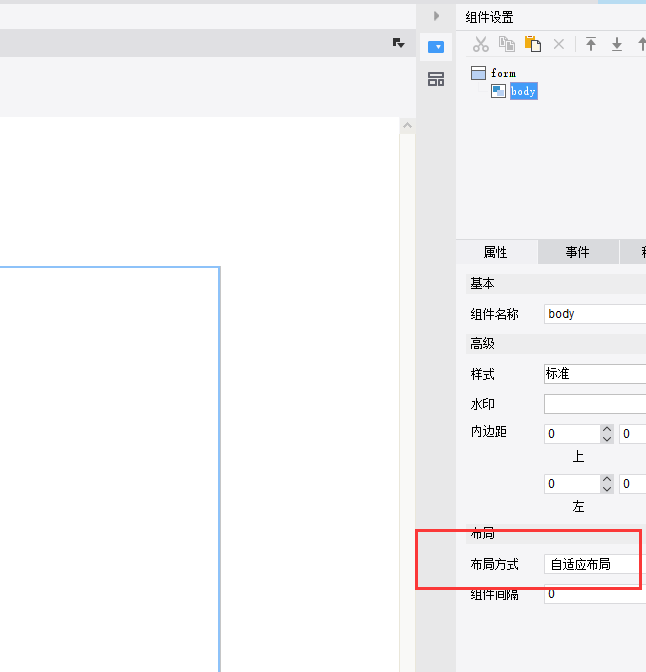
Task: Open the widget library panel icon
Action: pos(436,79)
